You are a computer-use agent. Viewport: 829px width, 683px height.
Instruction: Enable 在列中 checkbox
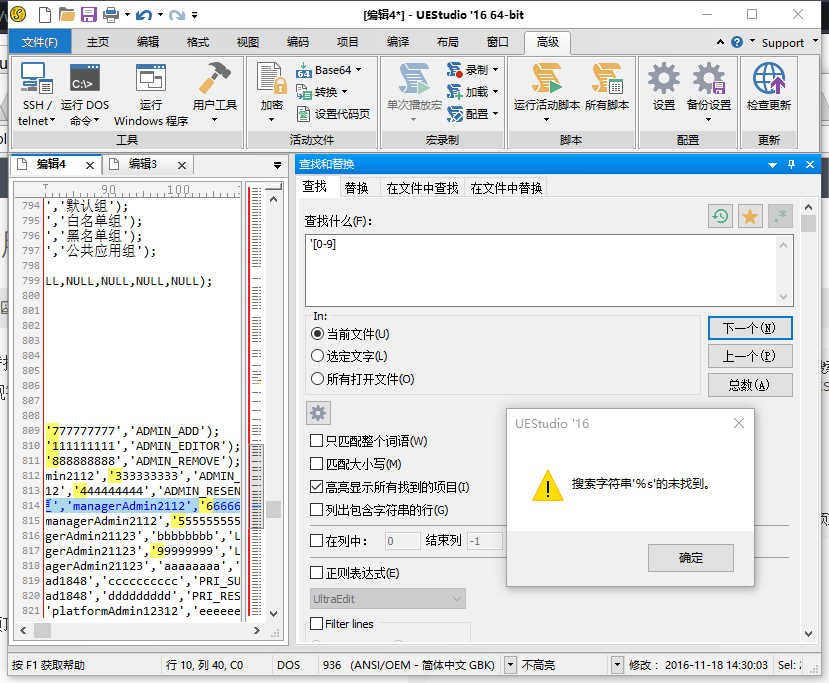coord(316,540)
